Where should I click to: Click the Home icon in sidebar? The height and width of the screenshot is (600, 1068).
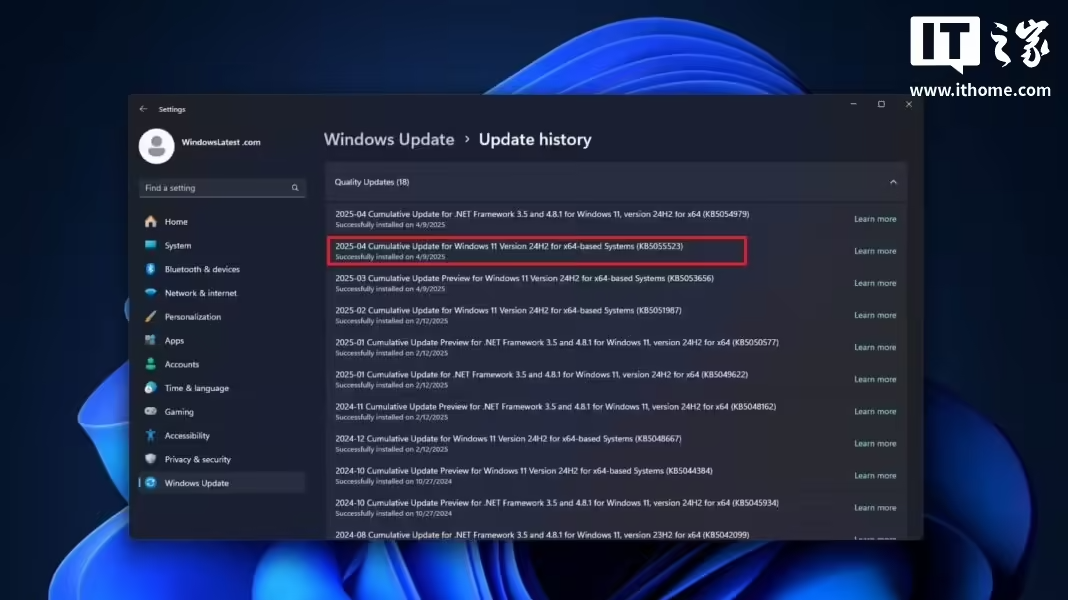click(x=150, y=222)
